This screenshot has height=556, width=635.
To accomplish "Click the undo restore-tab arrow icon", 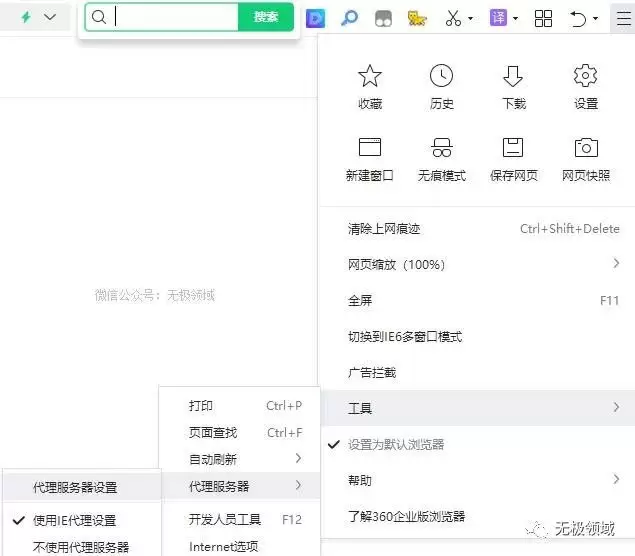I will 578,18.
